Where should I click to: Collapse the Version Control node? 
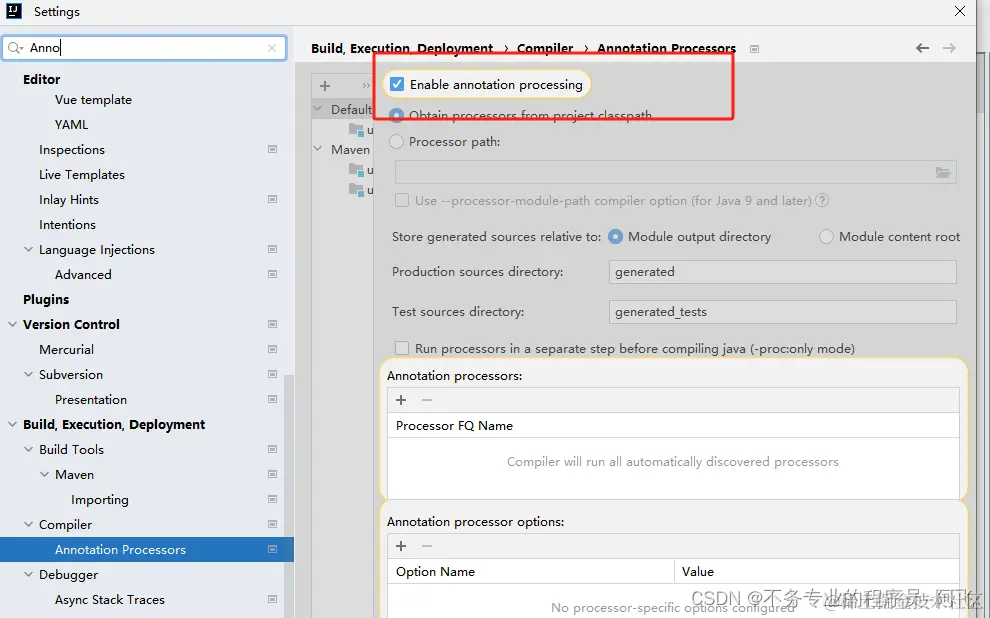point(13,324)
